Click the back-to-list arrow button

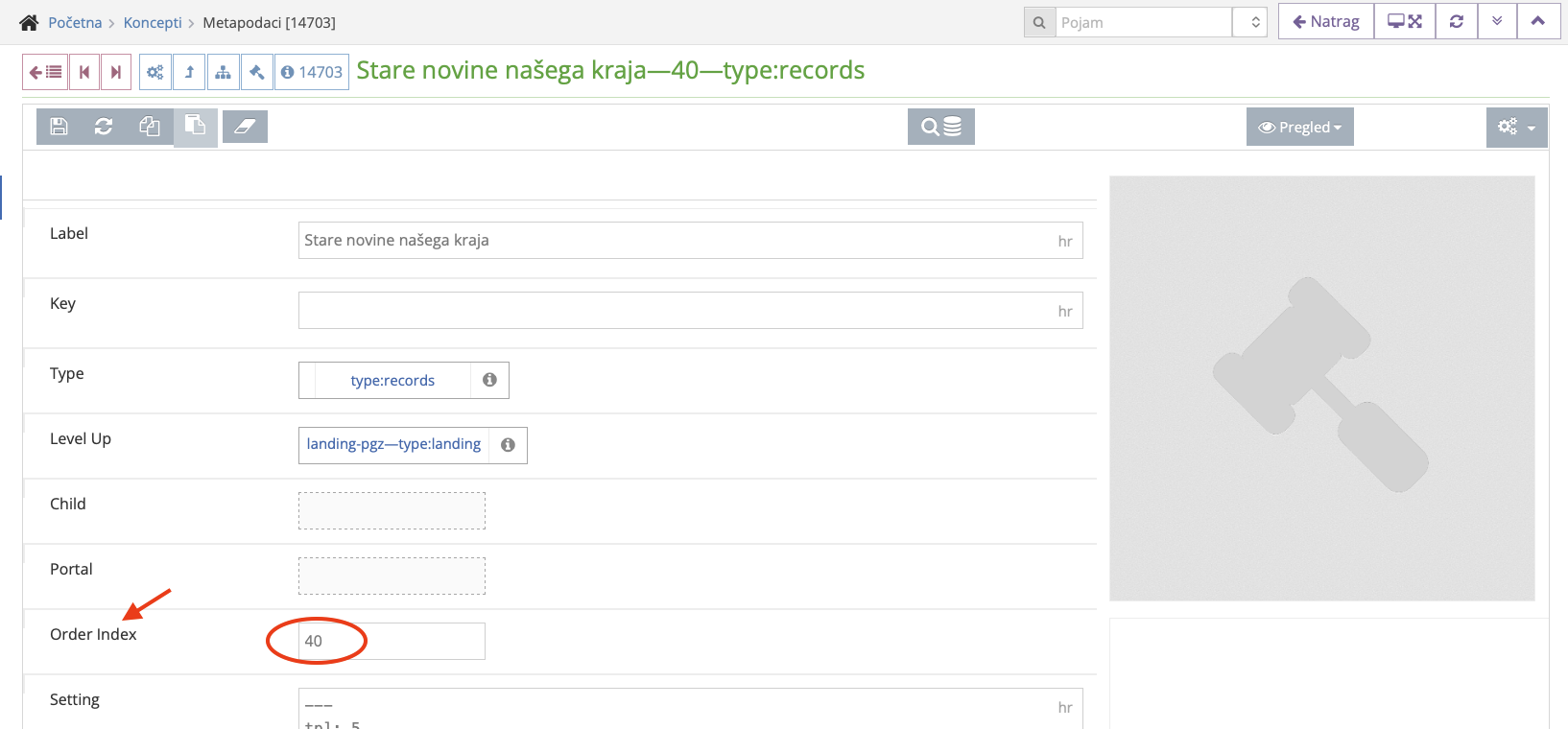[x=45, y=72]
